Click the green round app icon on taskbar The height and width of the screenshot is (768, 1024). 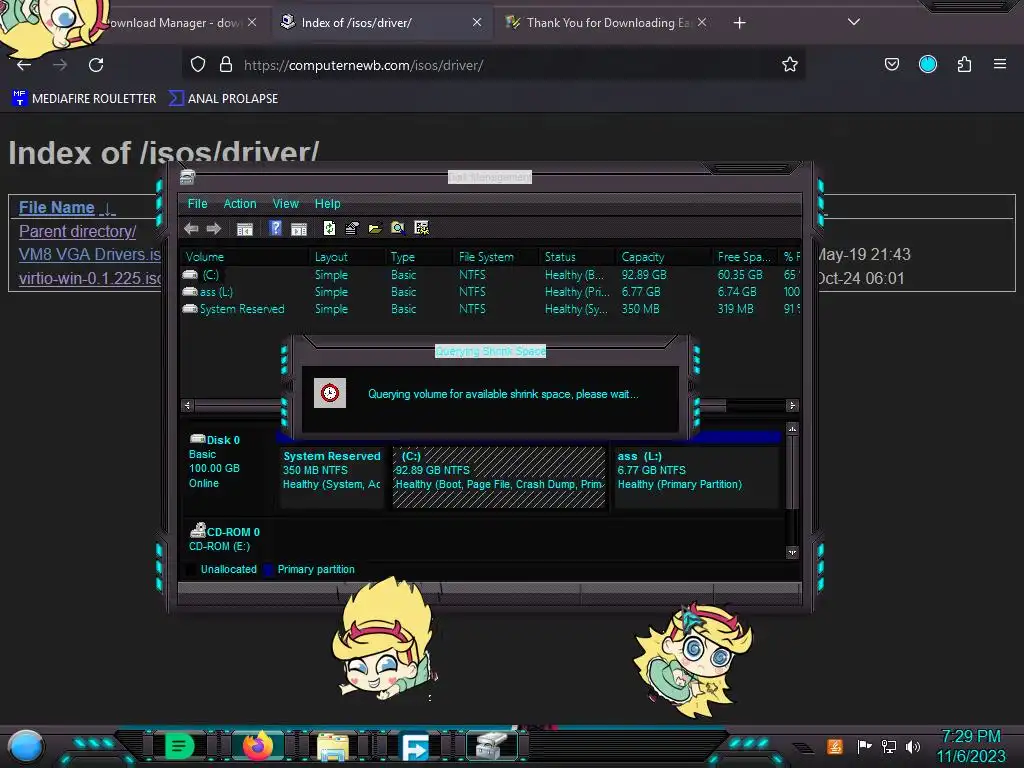coord(180,746)
